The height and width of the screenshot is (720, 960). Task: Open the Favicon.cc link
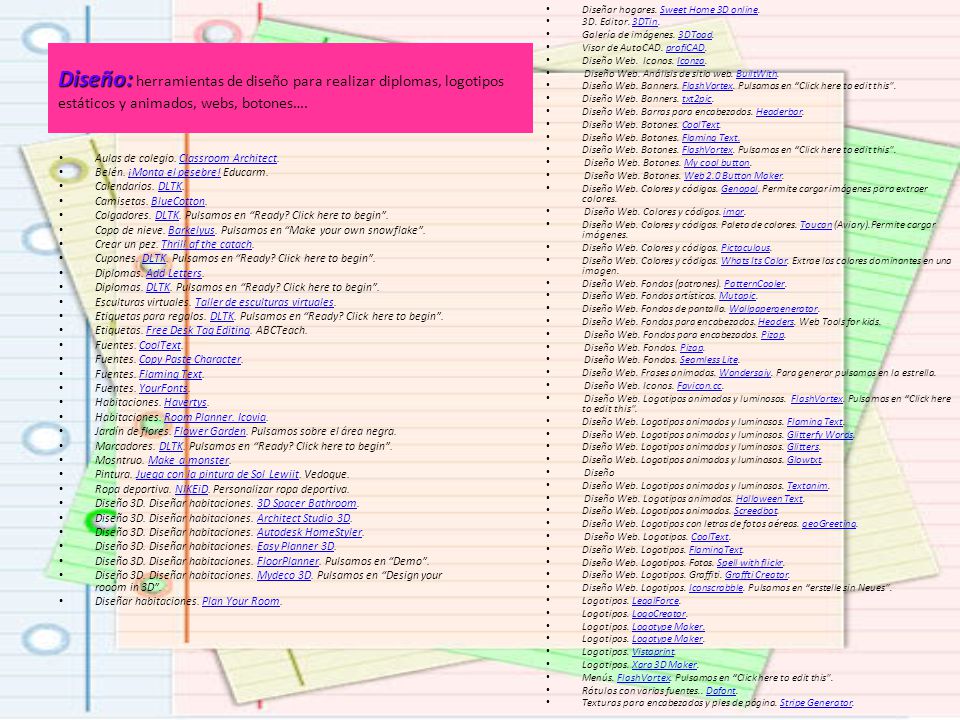700,386
